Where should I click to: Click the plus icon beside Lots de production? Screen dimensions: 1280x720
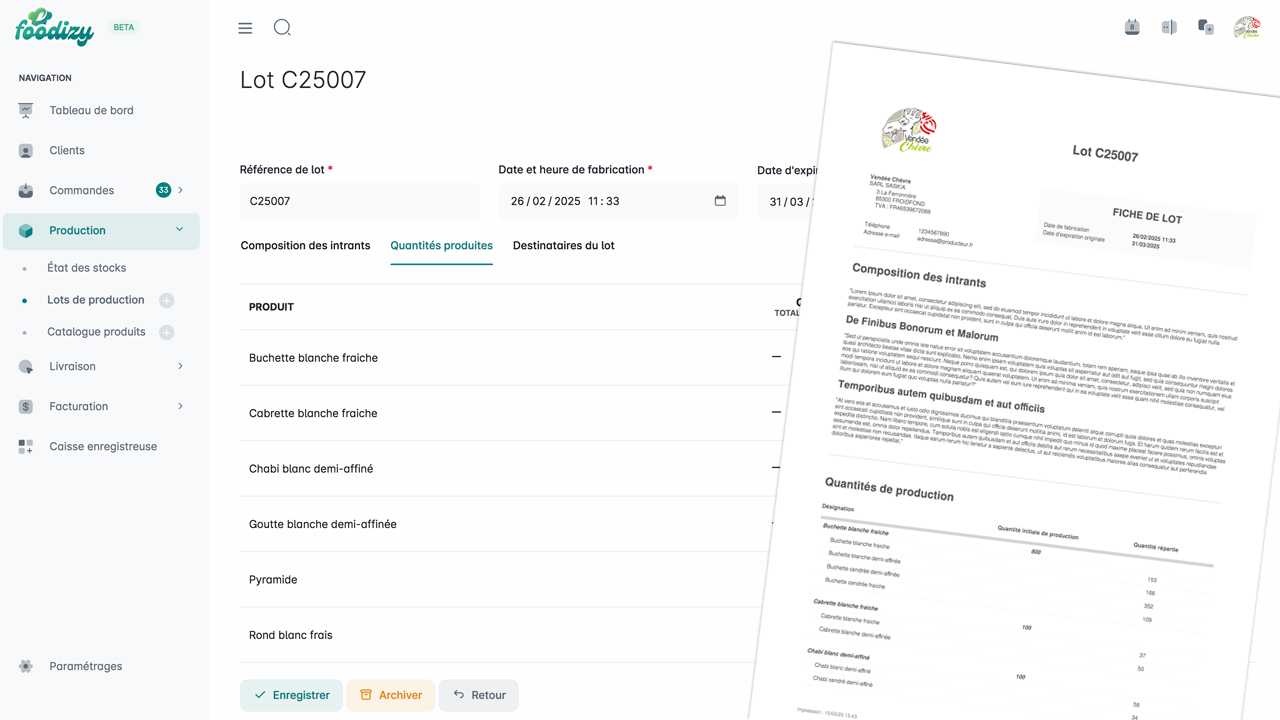coord(167,300)
